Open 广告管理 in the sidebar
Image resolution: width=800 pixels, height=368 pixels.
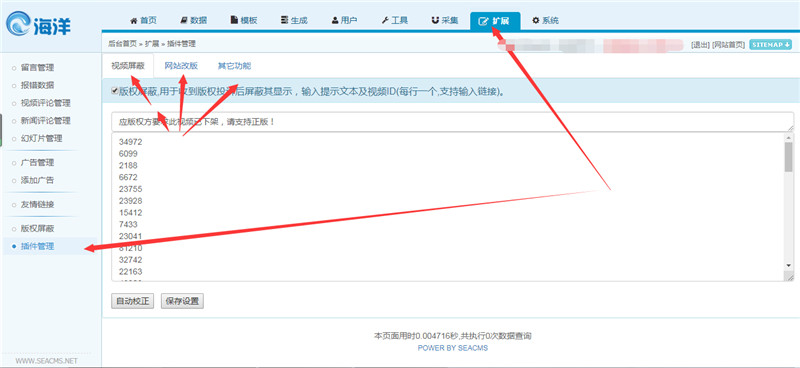[x=37, y=163]
